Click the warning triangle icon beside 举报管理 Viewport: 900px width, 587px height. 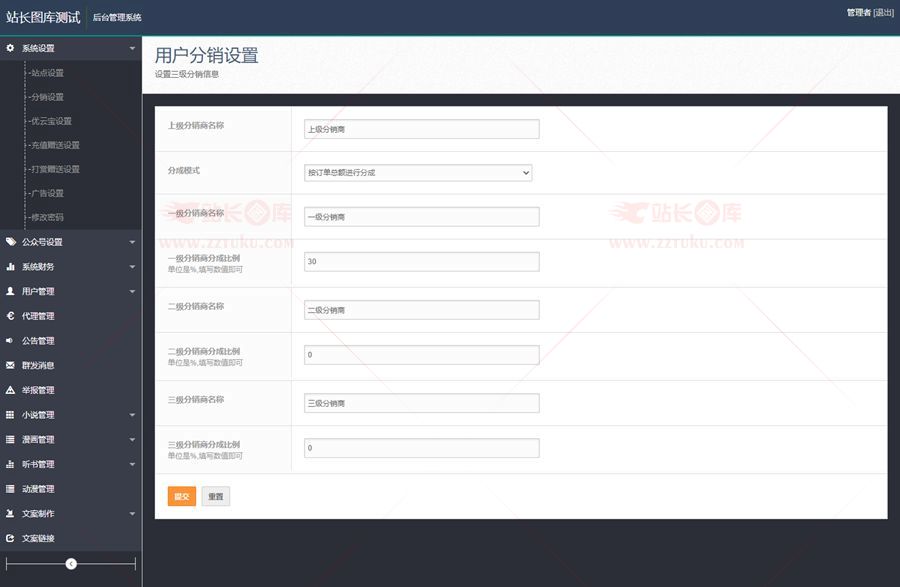(x=10, y=390)
